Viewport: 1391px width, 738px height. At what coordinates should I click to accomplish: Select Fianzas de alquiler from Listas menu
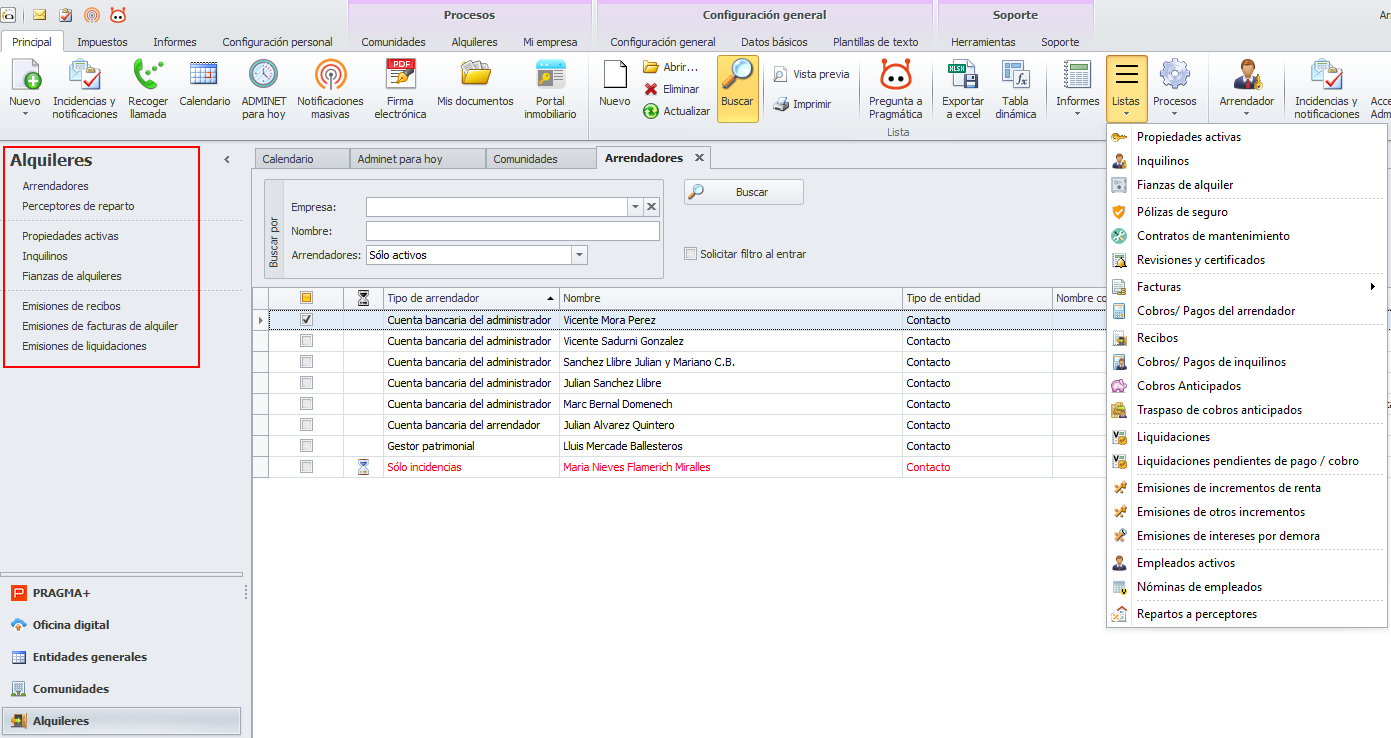(1184, 185)
